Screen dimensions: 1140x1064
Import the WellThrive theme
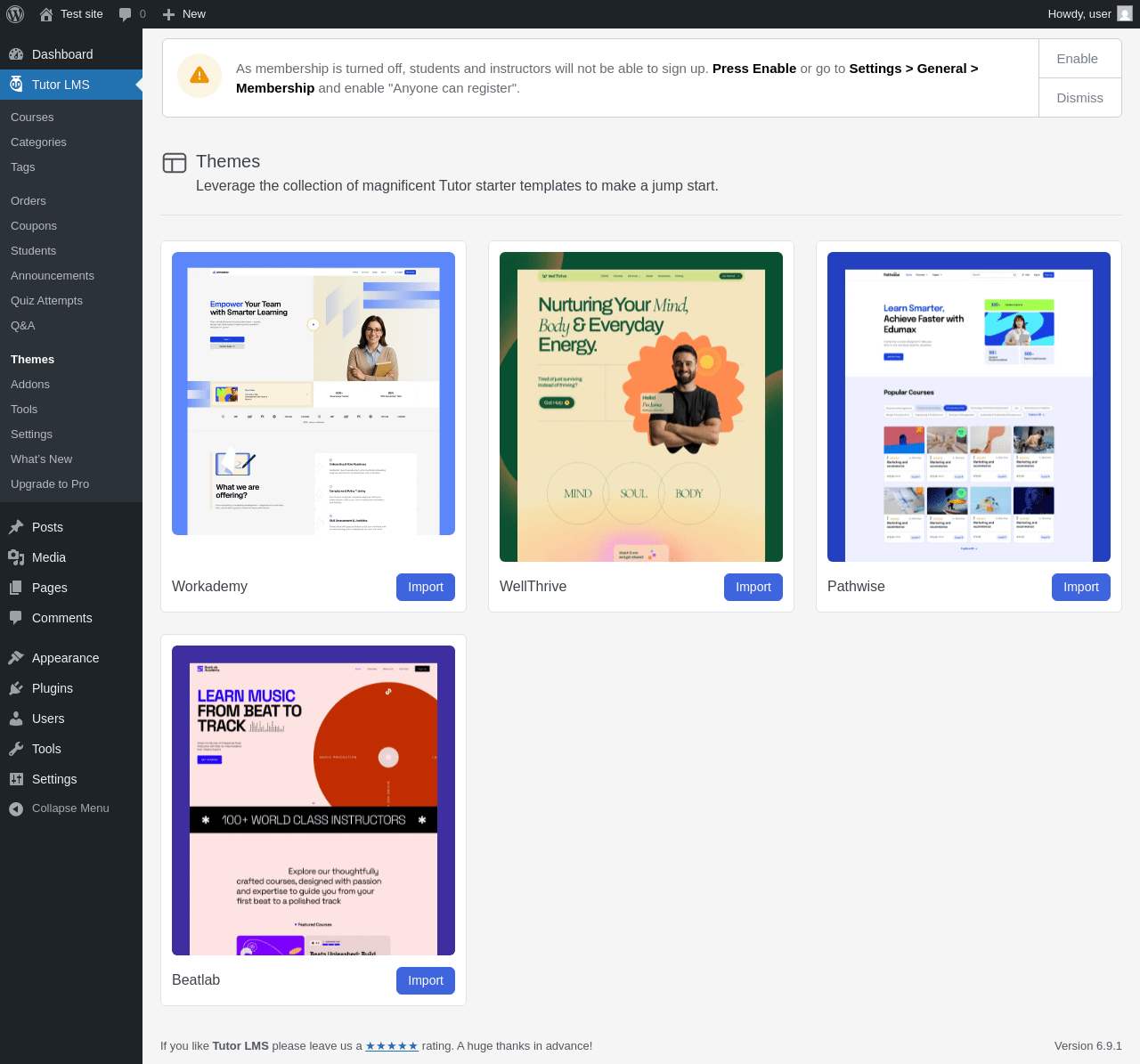[x=753, y=587]
